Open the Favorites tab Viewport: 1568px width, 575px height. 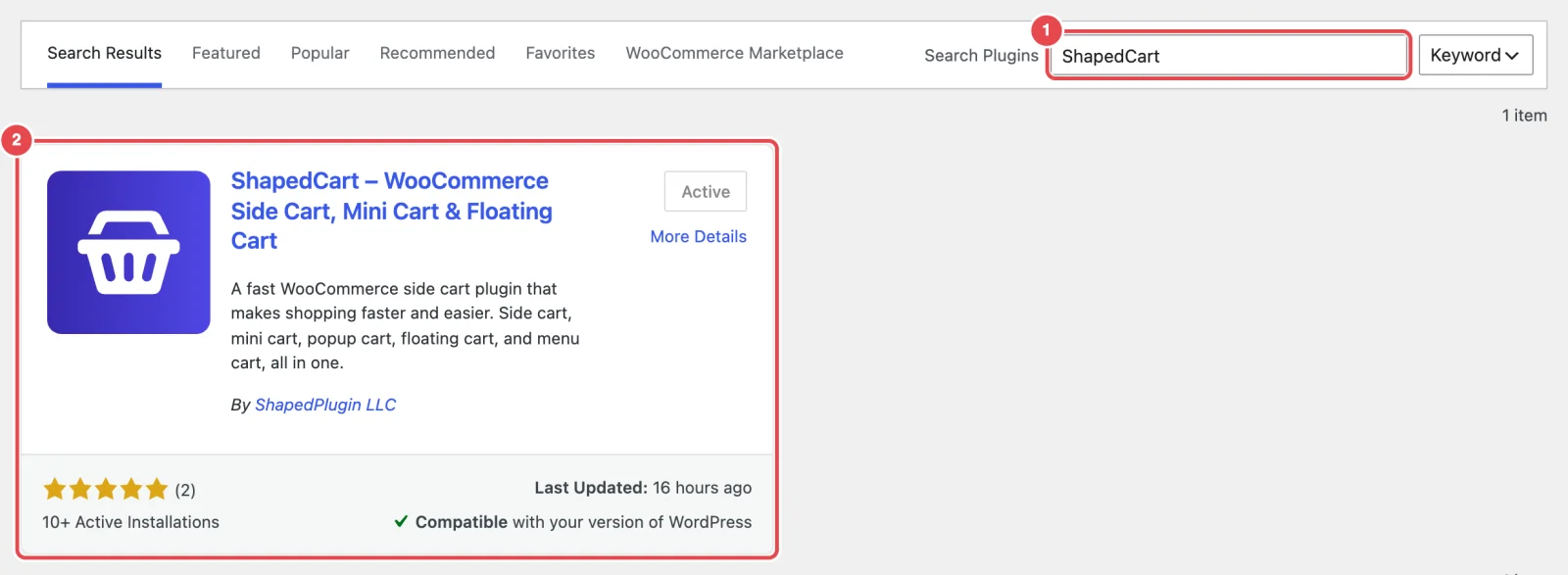(x=561, y=53)
